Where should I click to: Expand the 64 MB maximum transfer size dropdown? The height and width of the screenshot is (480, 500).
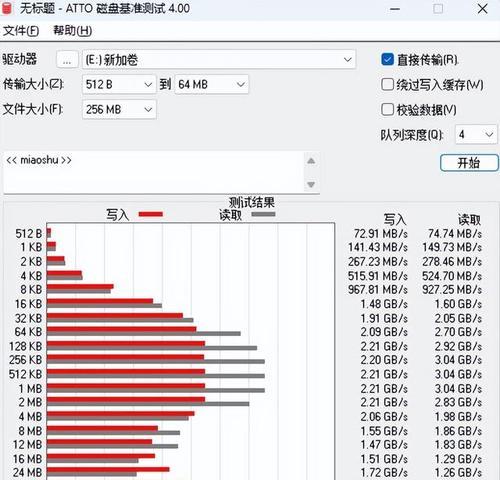click(x=211, y=84)
